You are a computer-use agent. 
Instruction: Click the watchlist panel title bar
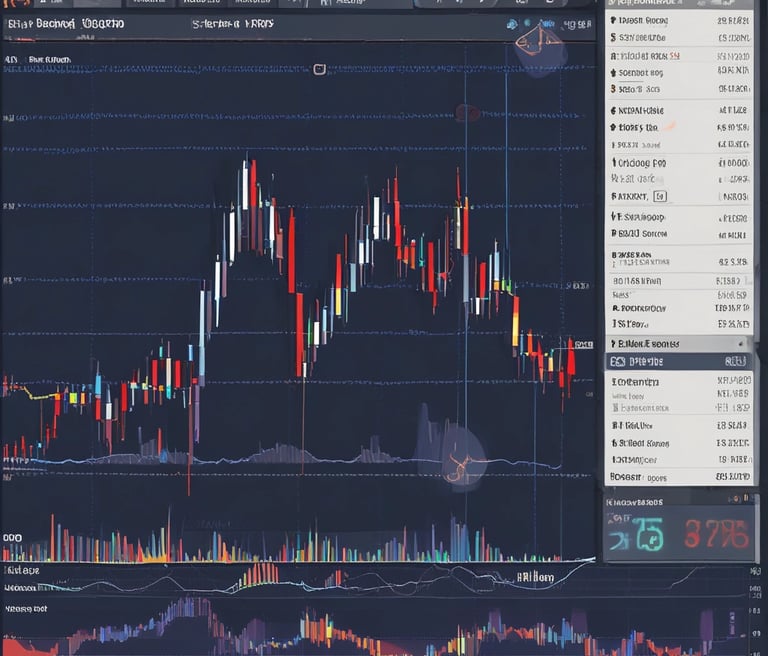tap(679, 3)
